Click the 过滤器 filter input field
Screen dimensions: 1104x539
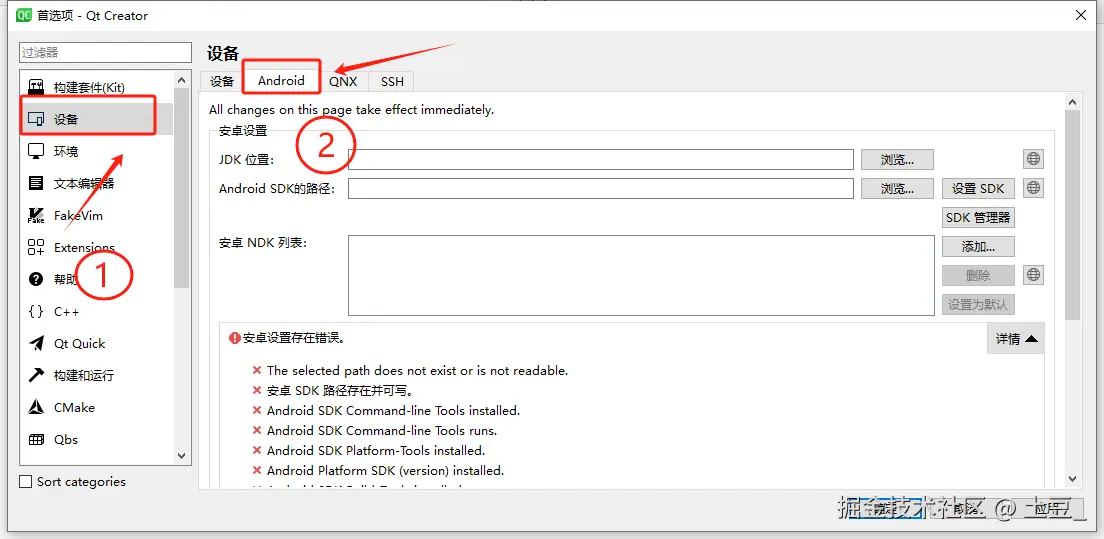[106, 53]
